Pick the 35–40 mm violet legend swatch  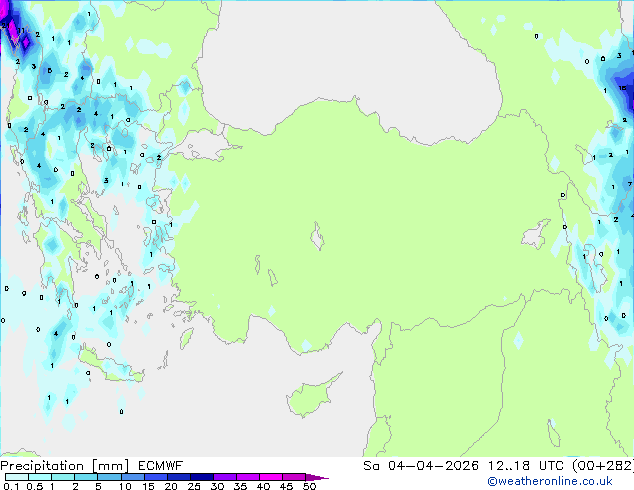click(x=247, y=477)
